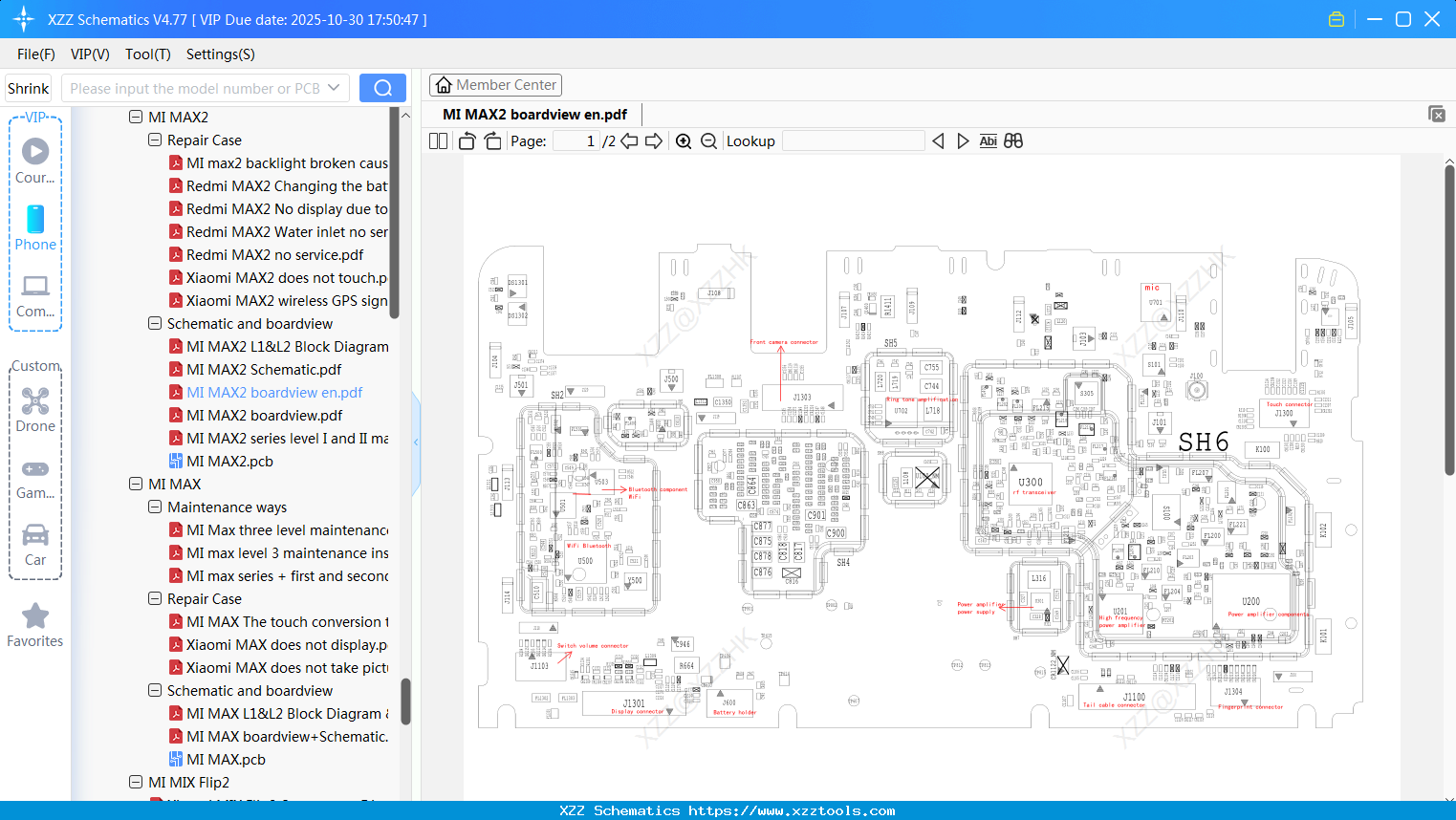Toggle the Abi whole-word match option

(988, 140)
